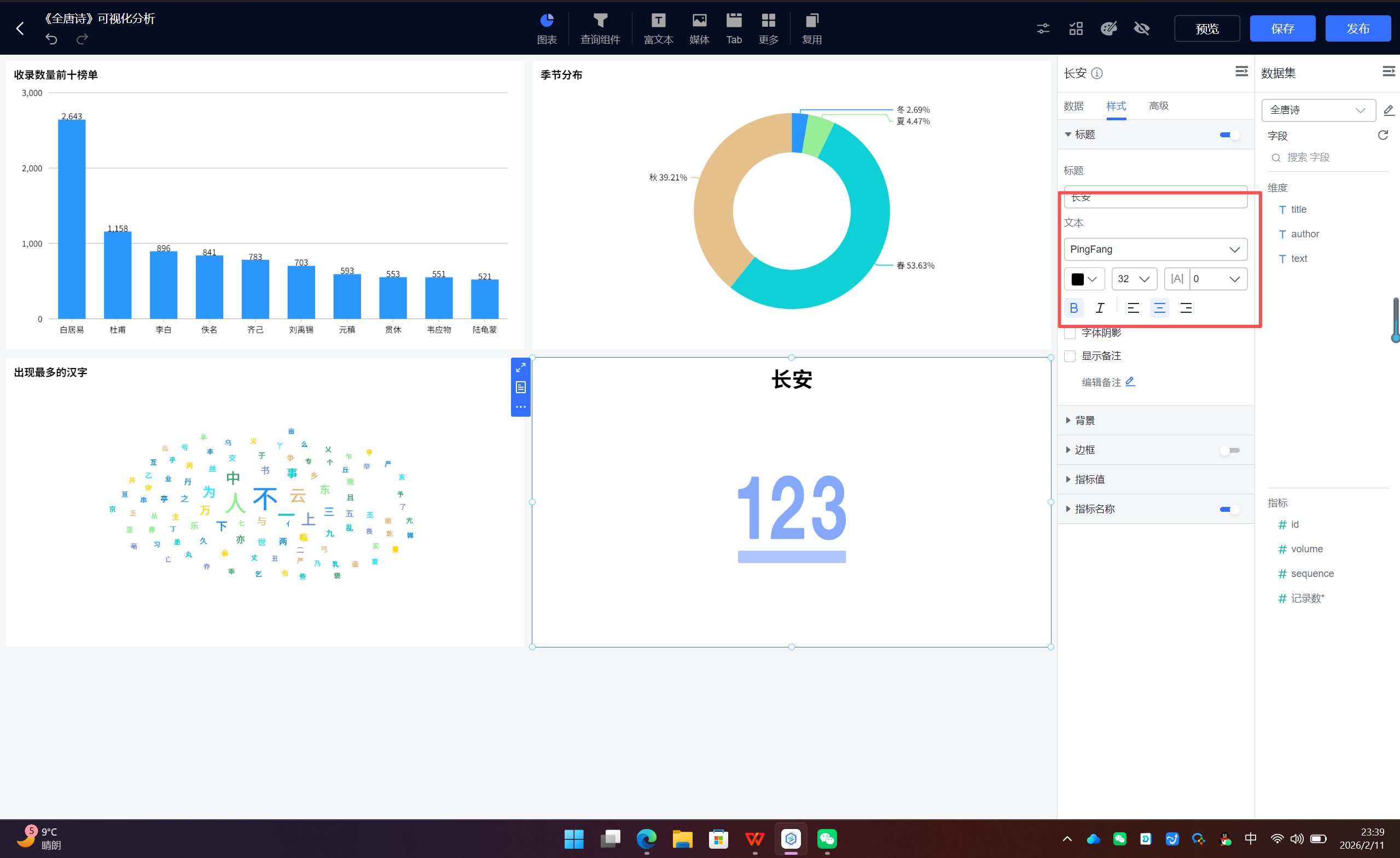Turn on the 边框 border switch
Image resolution: width=1400 pixels, height=858 pixels.
tap(1229, 450)
